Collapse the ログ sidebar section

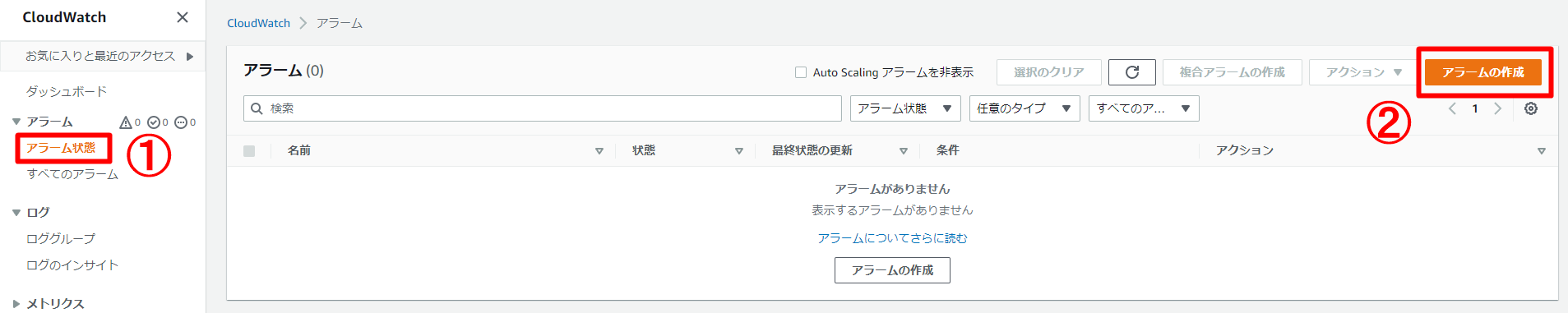(x=16, y=213)
